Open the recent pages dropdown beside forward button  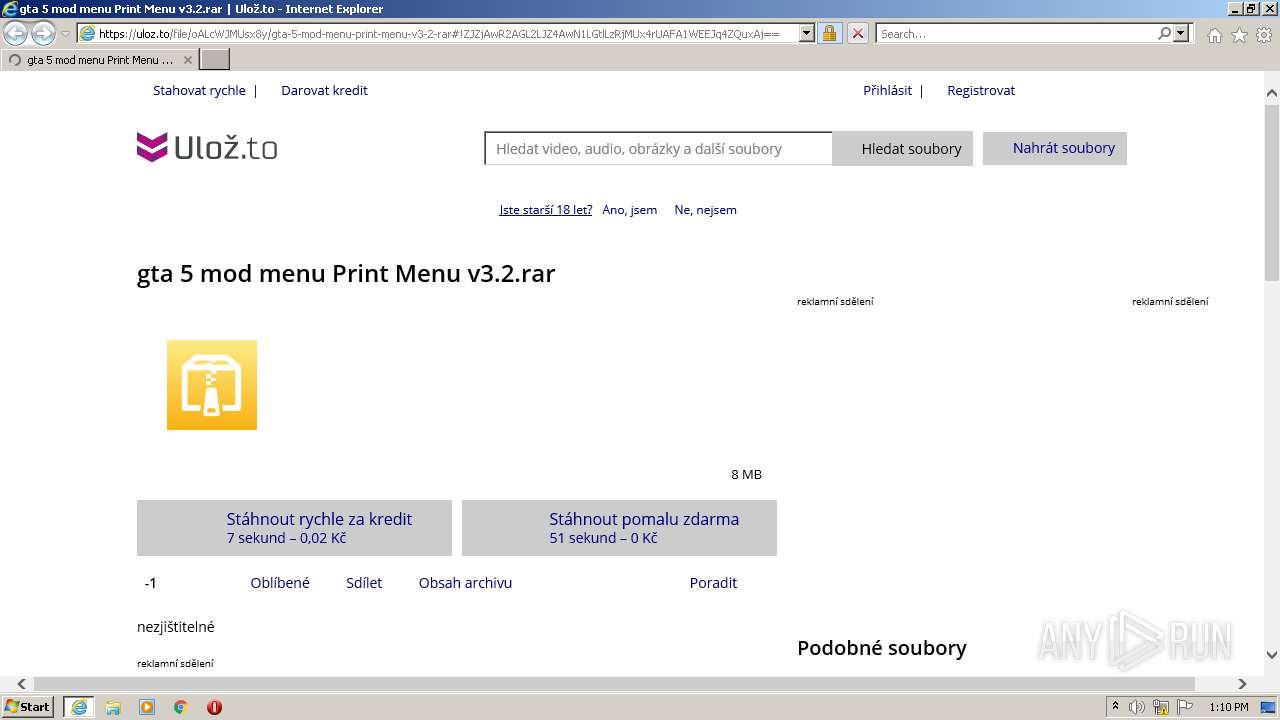[x=65, y=34]
